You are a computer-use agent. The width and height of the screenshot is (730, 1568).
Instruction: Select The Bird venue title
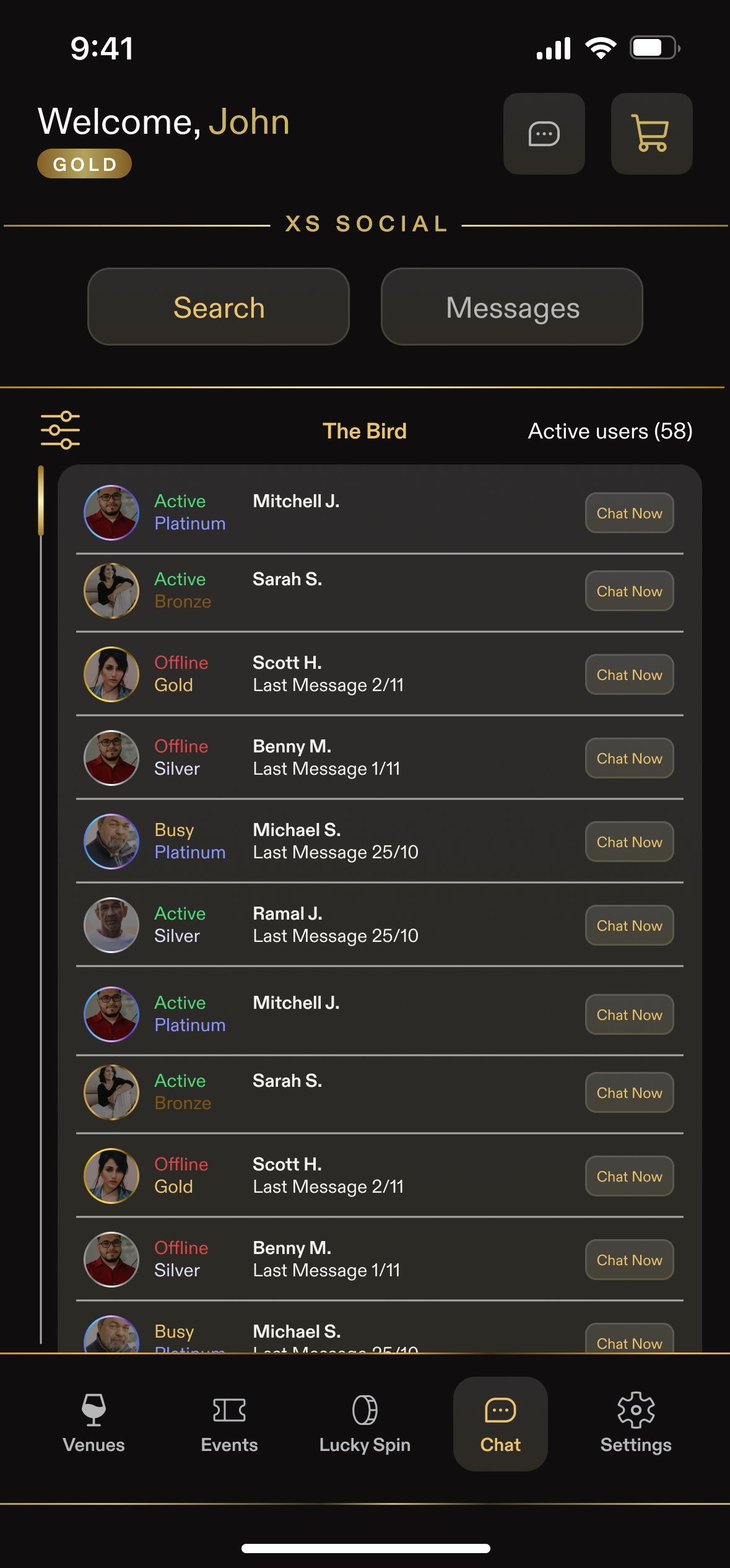[x=365, y=431]
